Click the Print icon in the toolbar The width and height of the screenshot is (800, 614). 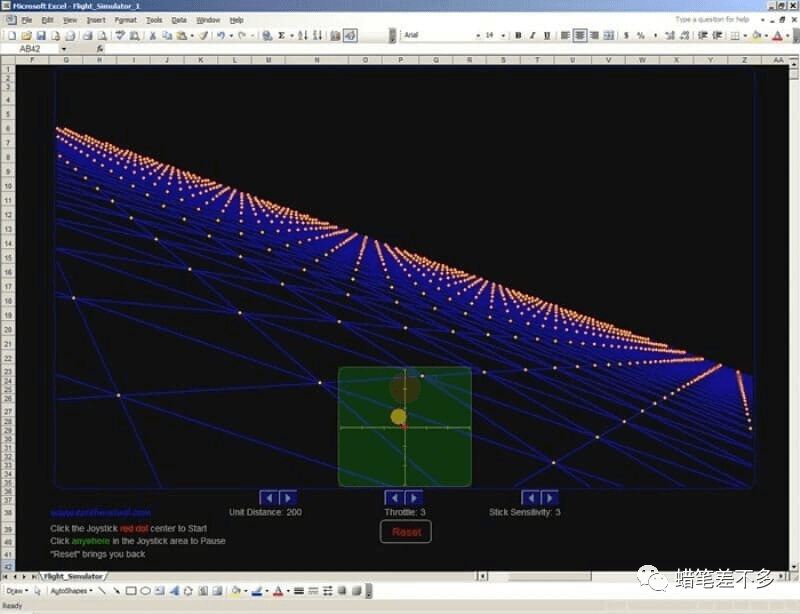tap(87, 35)
